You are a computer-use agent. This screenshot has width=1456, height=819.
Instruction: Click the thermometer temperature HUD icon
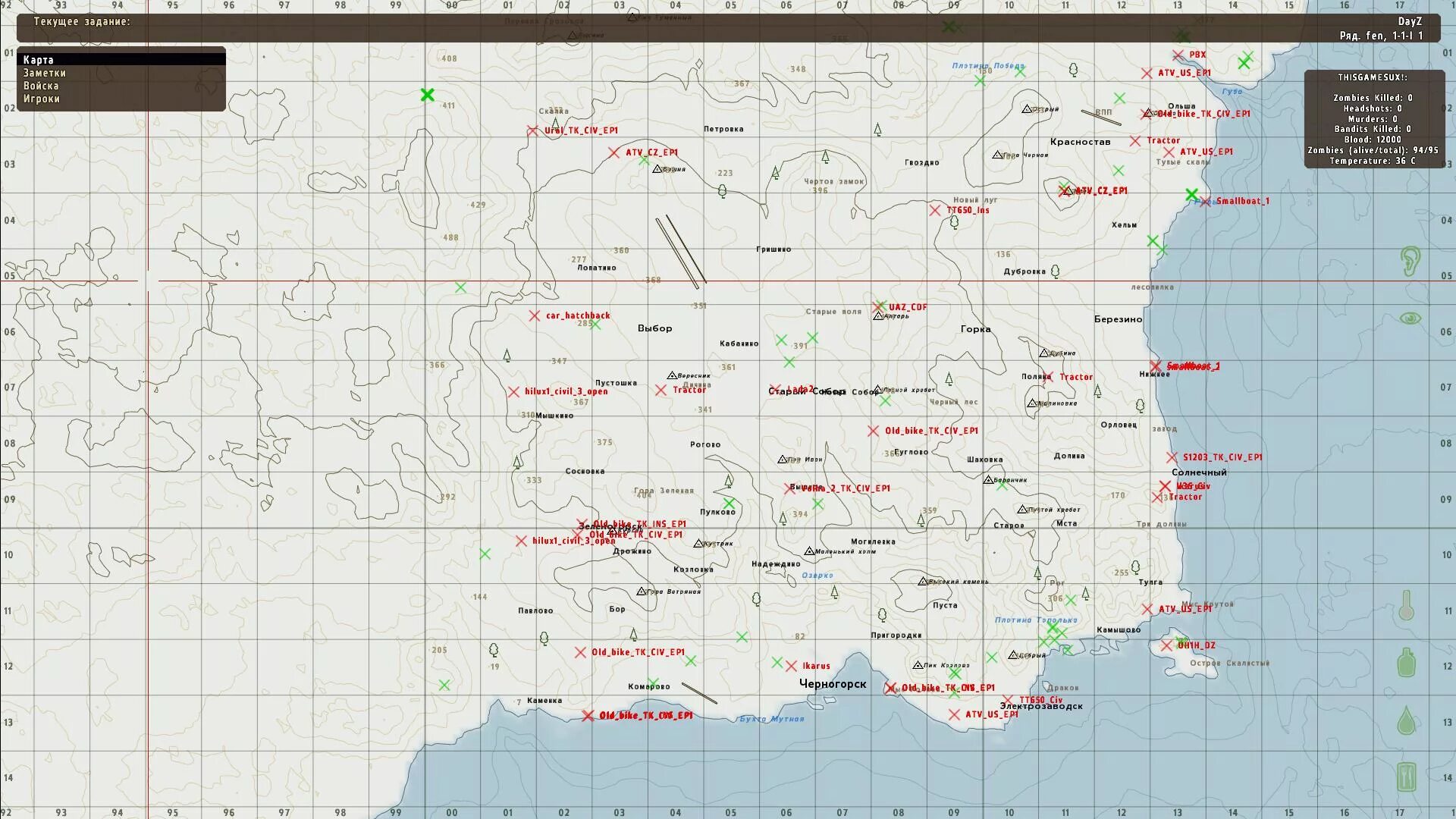tap(1407, 606)
